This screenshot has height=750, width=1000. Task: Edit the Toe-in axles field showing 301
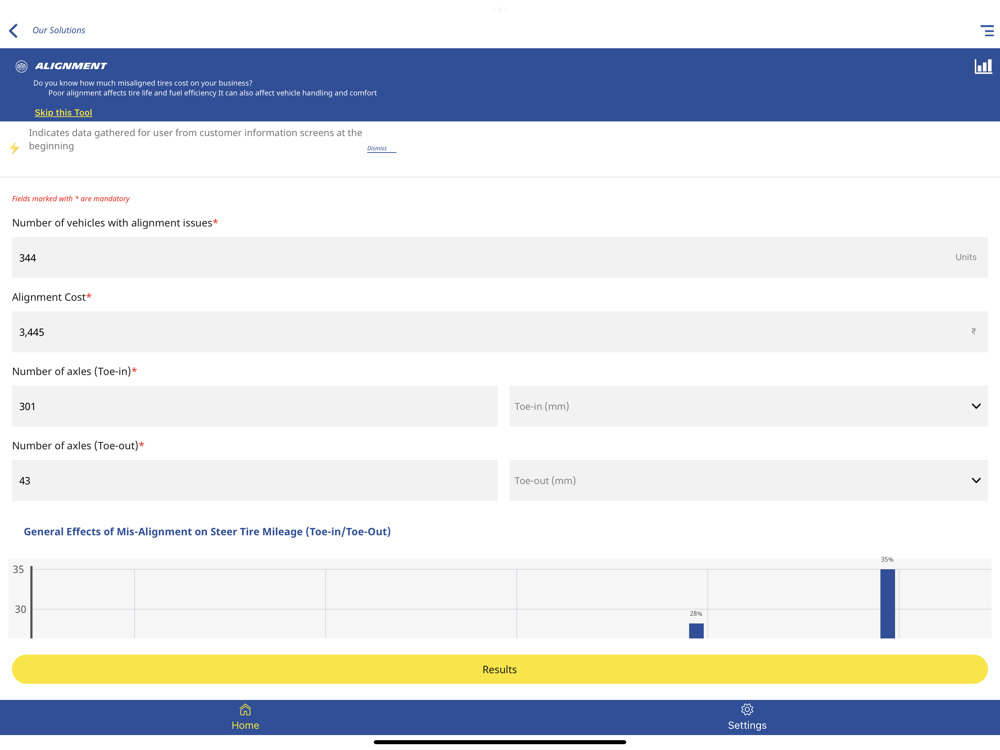coord(254,406)
